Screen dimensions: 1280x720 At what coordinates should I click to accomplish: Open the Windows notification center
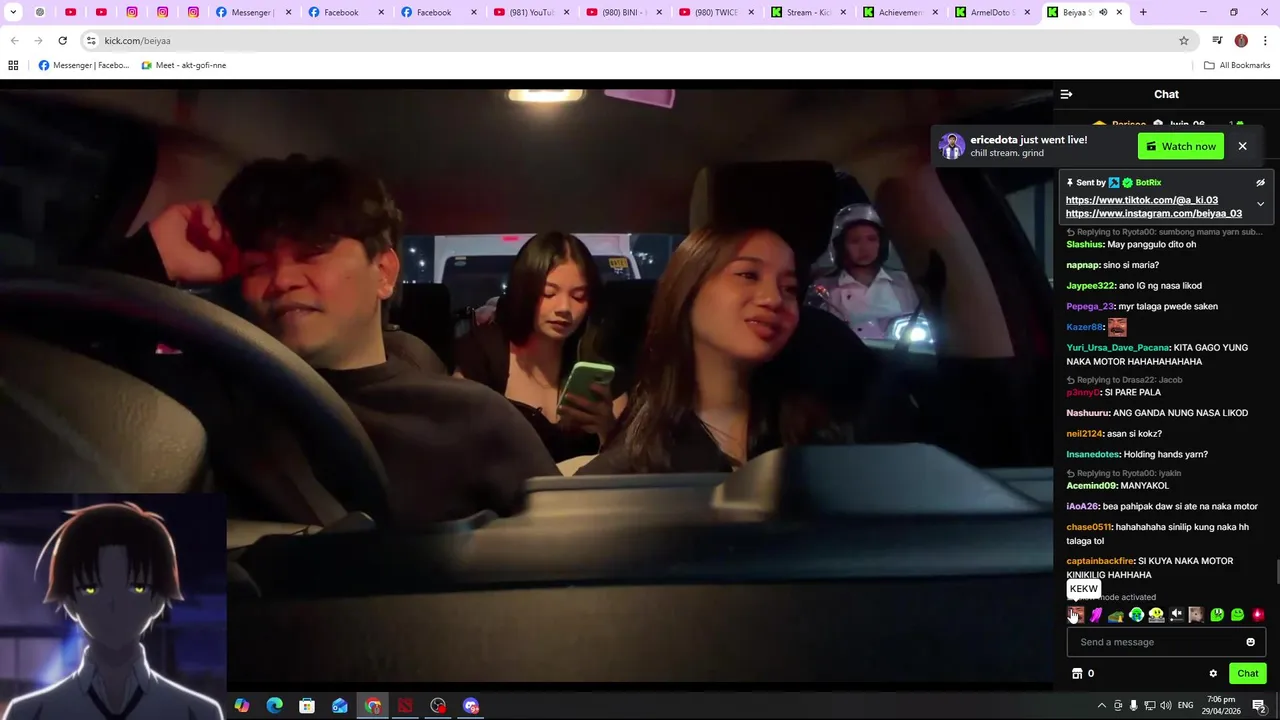tap(1259, 706)
